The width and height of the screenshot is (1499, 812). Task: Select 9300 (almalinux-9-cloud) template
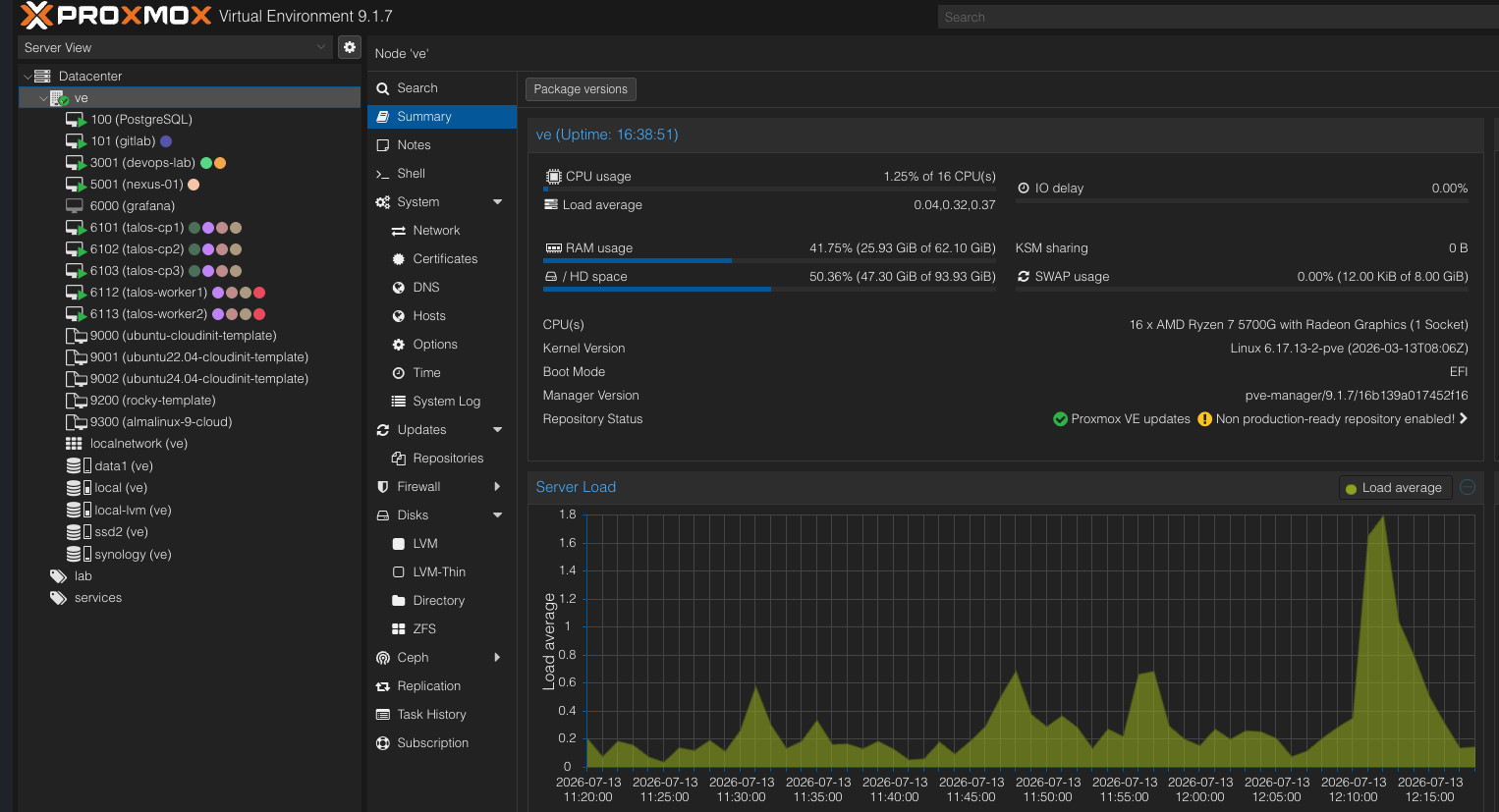[x=161, y=422]
